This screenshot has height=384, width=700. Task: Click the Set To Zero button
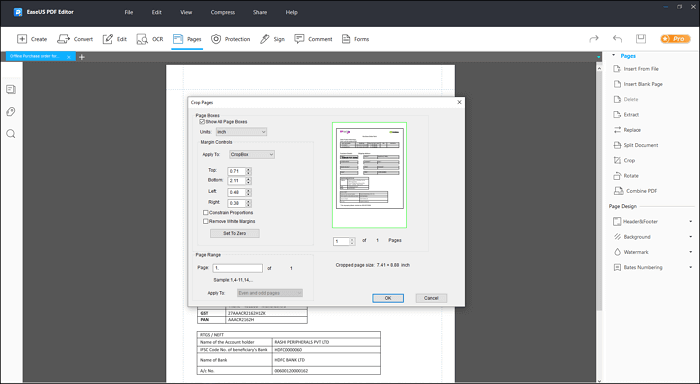point(234,233)
